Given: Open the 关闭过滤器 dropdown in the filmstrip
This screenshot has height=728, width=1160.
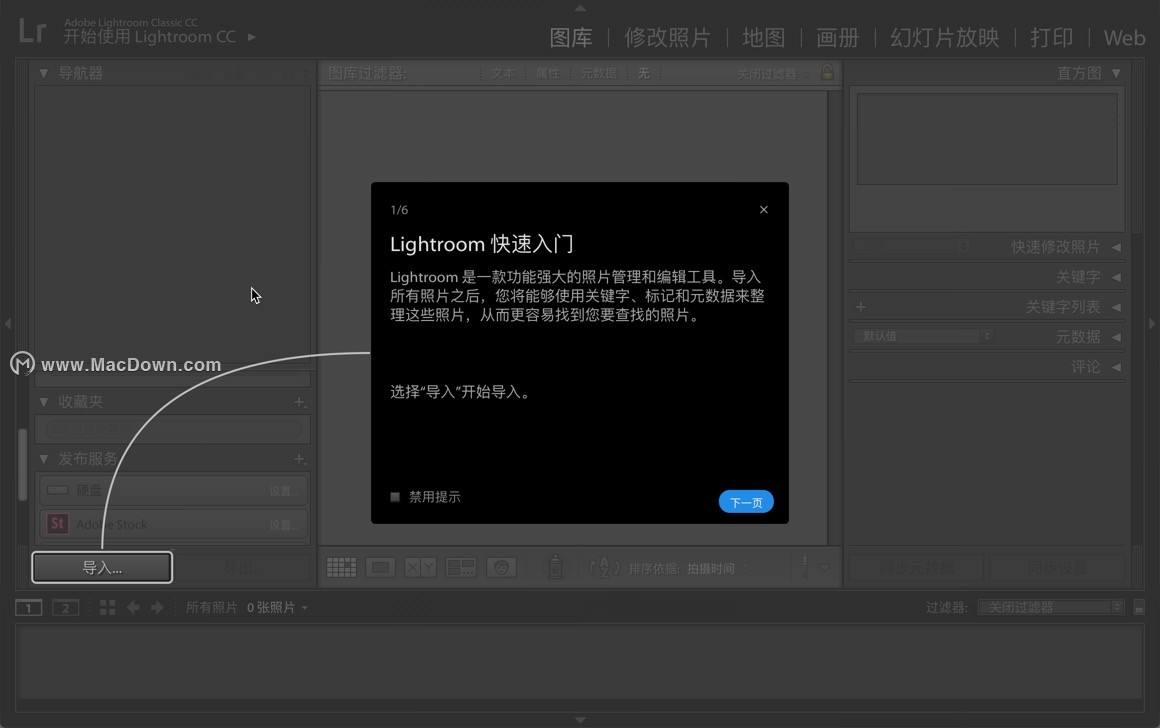Looking at the screenshot, I should pyautogui.click(x=1050, y=606).
